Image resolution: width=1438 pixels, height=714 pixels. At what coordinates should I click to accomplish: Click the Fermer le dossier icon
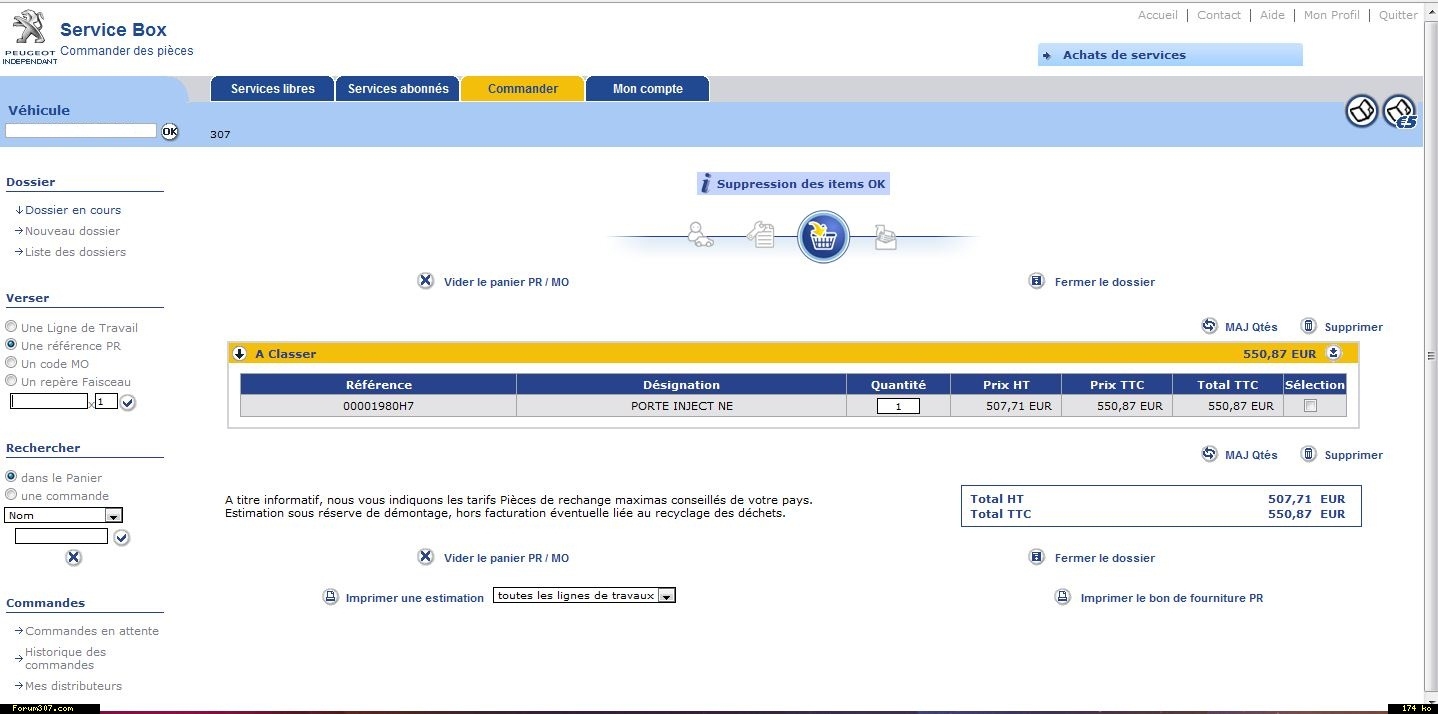[x=1037, y=281]
